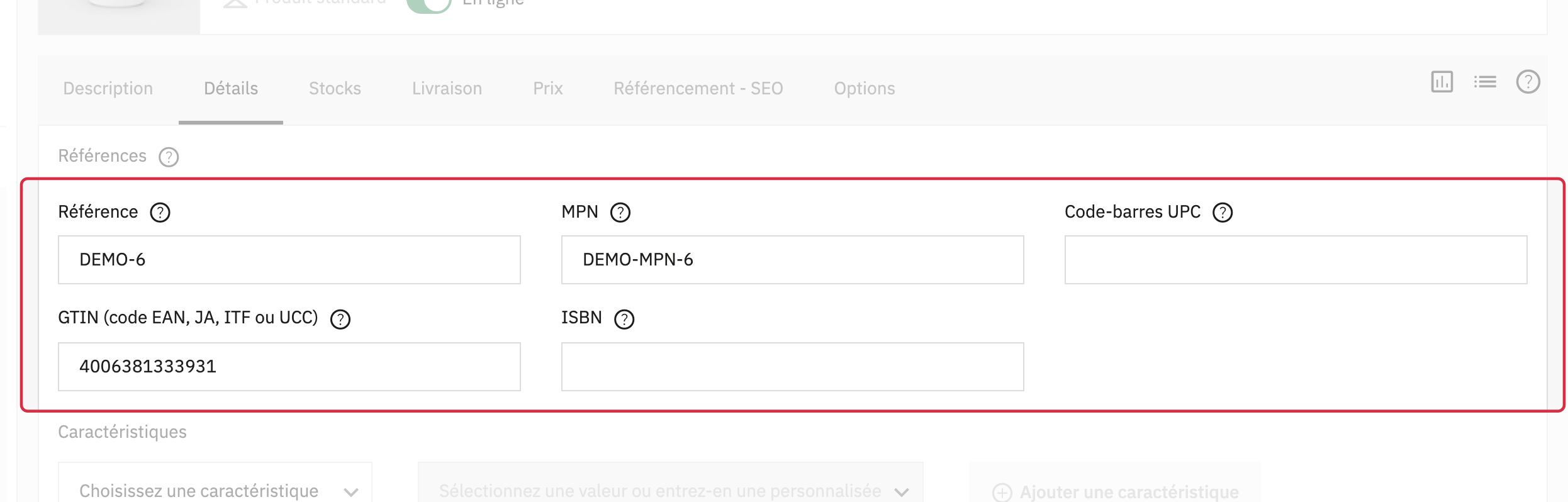The image size is (1568, 502).
Task: Focus the GTIN field with 4006381333931
Action: pyautogui.click(x=289, y=367)
